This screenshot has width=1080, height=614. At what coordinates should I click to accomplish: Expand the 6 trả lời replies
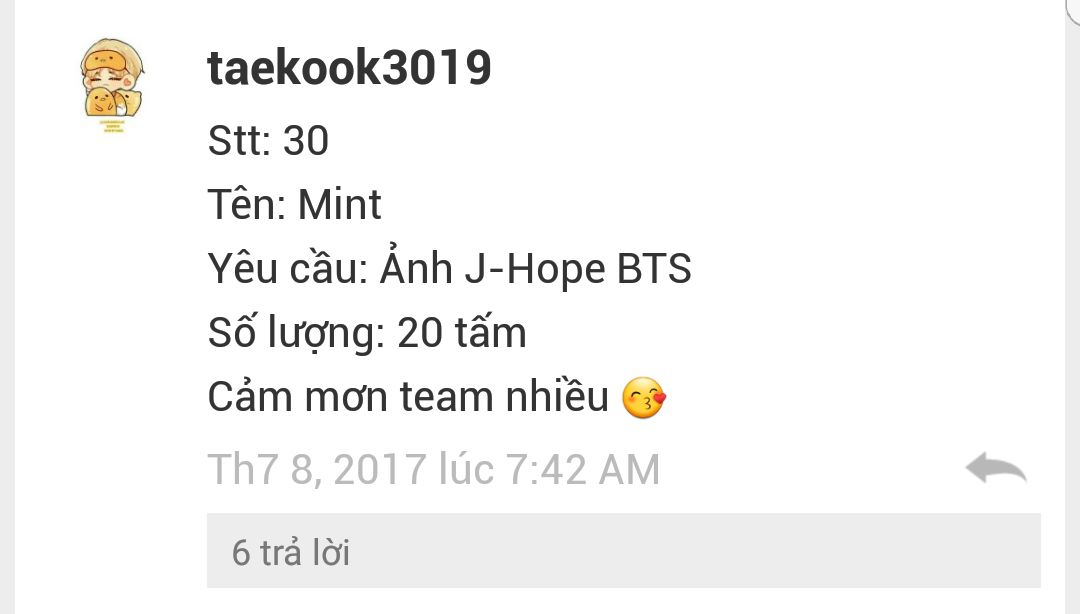click(623, 551)
